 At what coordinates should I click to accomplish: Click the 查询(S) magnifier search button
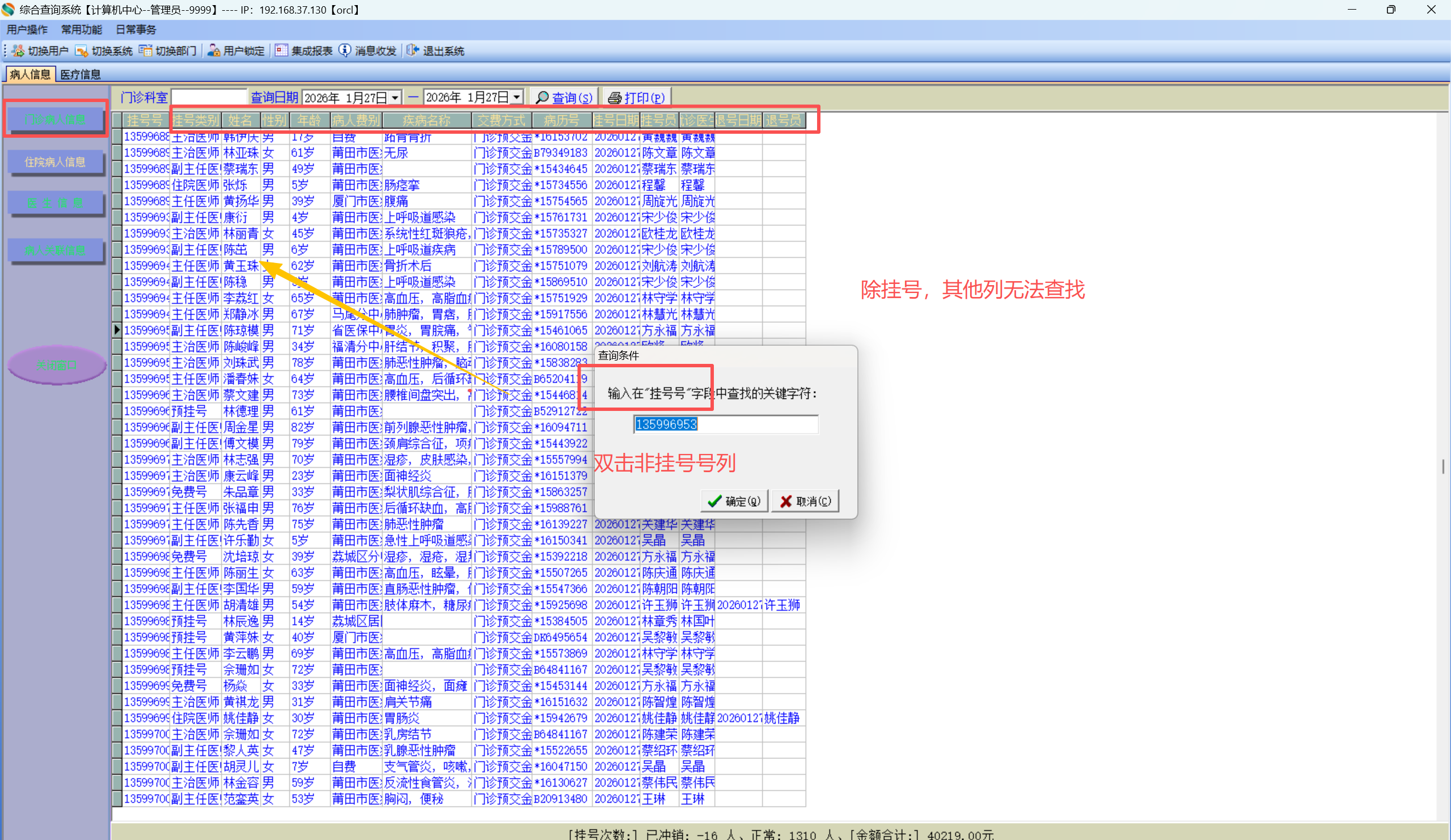coord(564,97)
